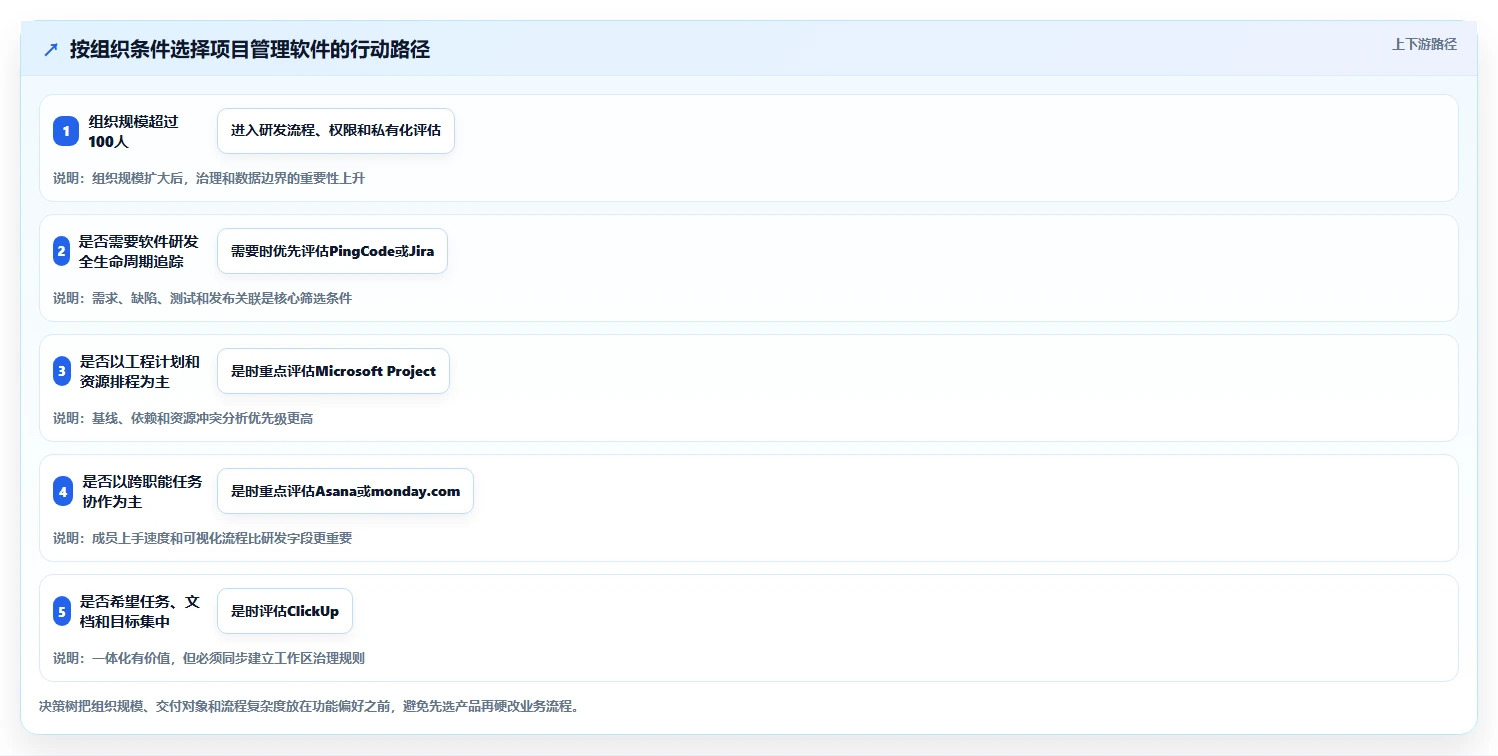Screen dimensions: 1498x756
Task: Click the title 按组织条件选择项目管理软件的行动路径
Action: point(250,50)
